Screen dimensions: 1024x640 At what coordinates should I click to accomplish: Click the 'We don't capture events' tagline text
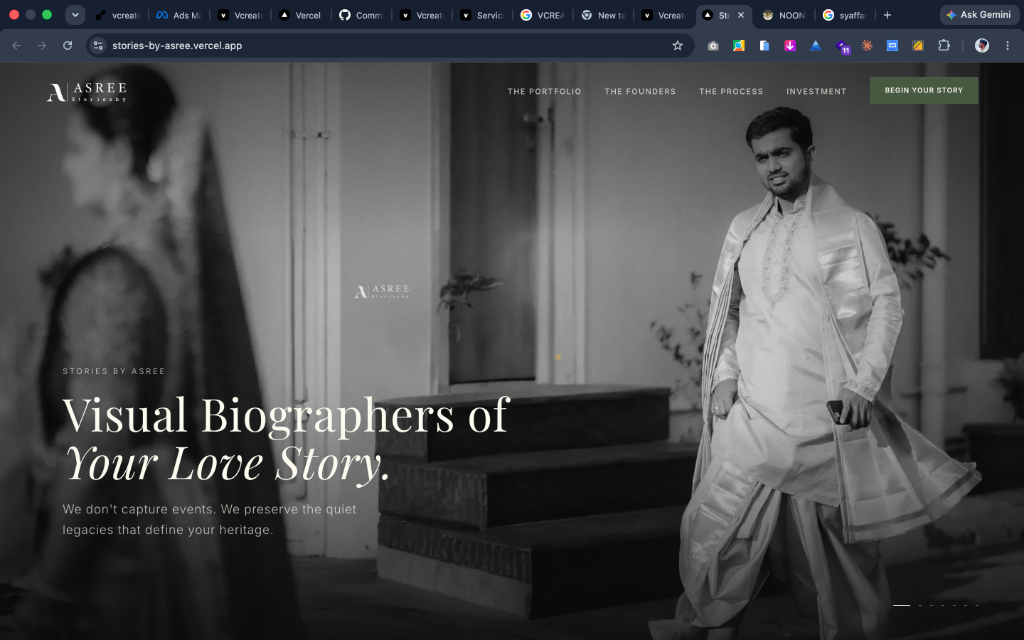click(209, 519)
